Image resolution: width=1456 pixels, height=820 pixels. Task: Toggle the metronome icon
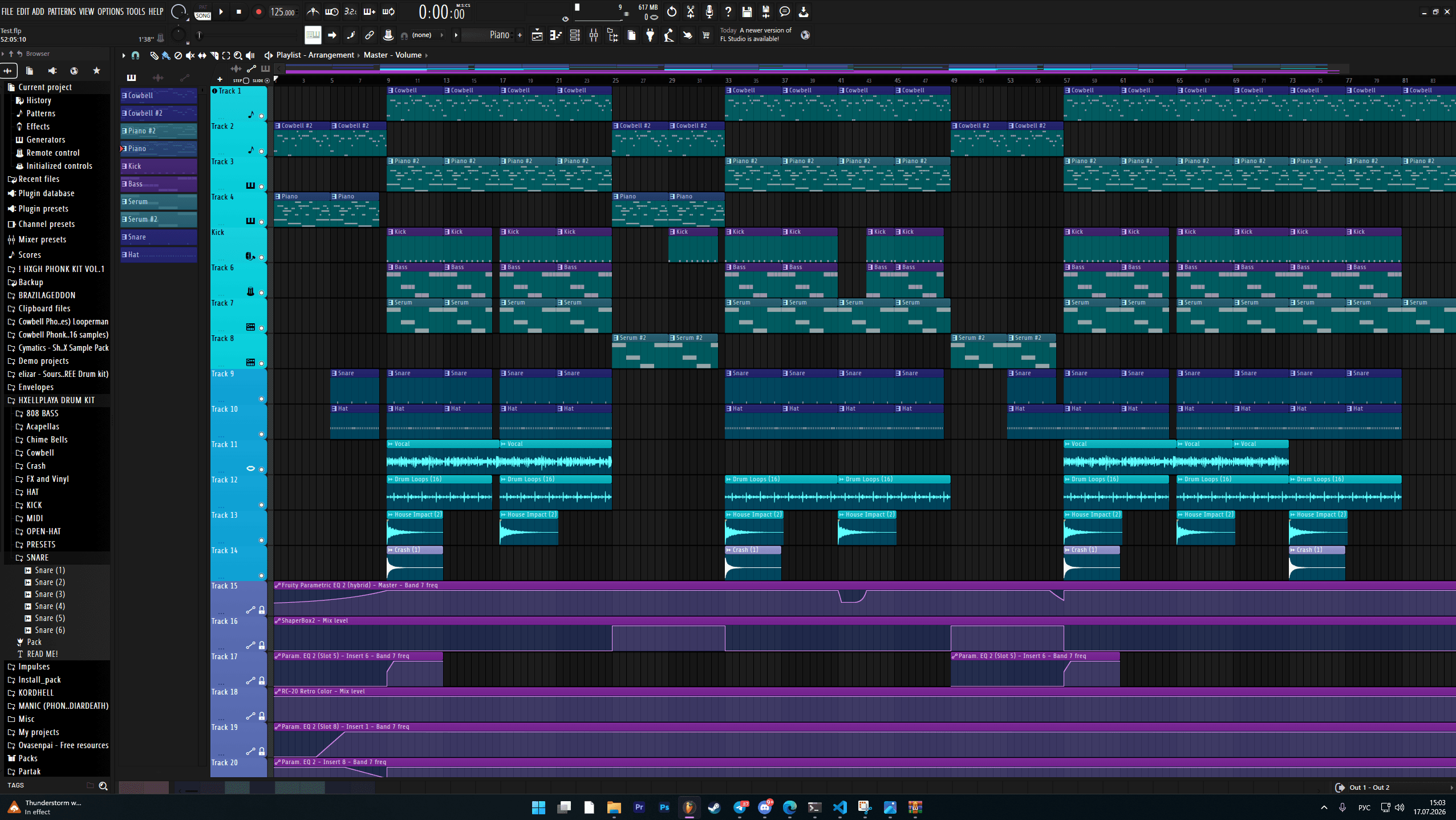click(313, 11)
